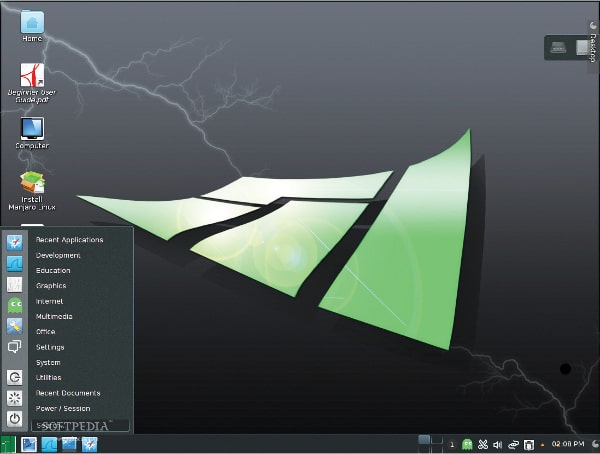Click the spinner icon in the menu sidebar
The image size is (600, 454).
click(x=15, y=398)
